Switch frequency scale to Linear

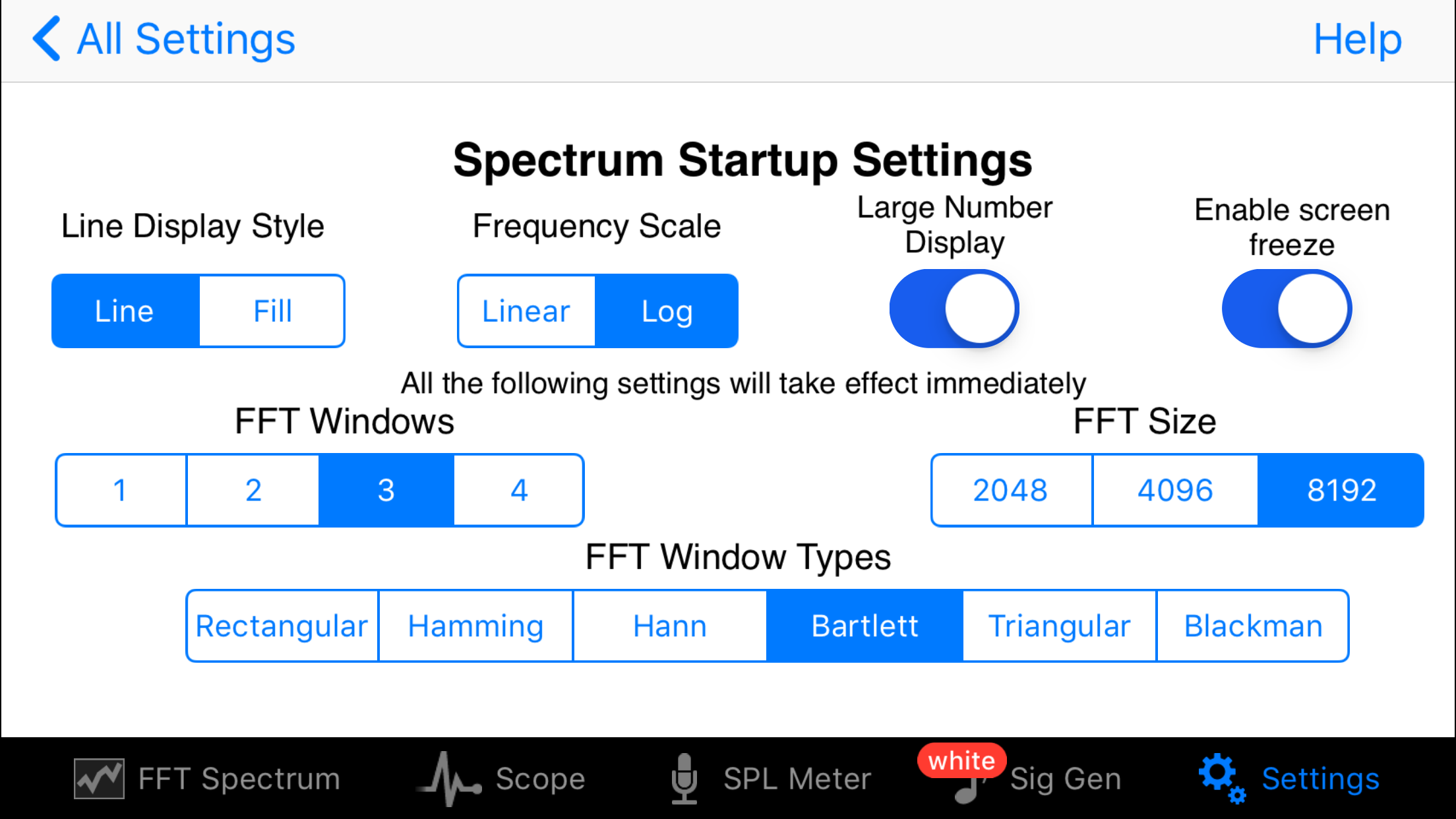526,311
